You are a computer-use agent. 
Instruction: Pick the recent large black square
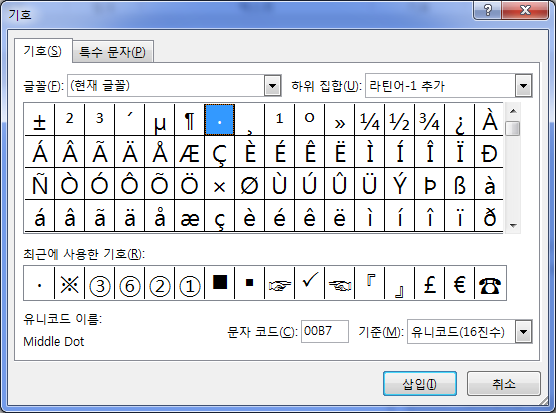click(x=219, y=283)
